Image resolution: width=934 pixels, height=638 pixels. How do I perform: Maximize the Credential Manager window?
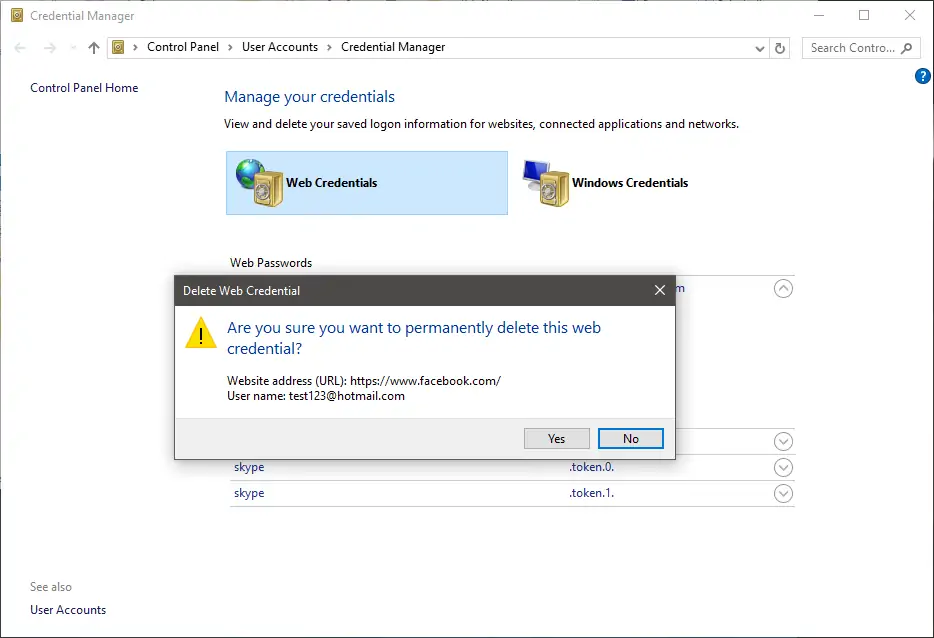864,15
